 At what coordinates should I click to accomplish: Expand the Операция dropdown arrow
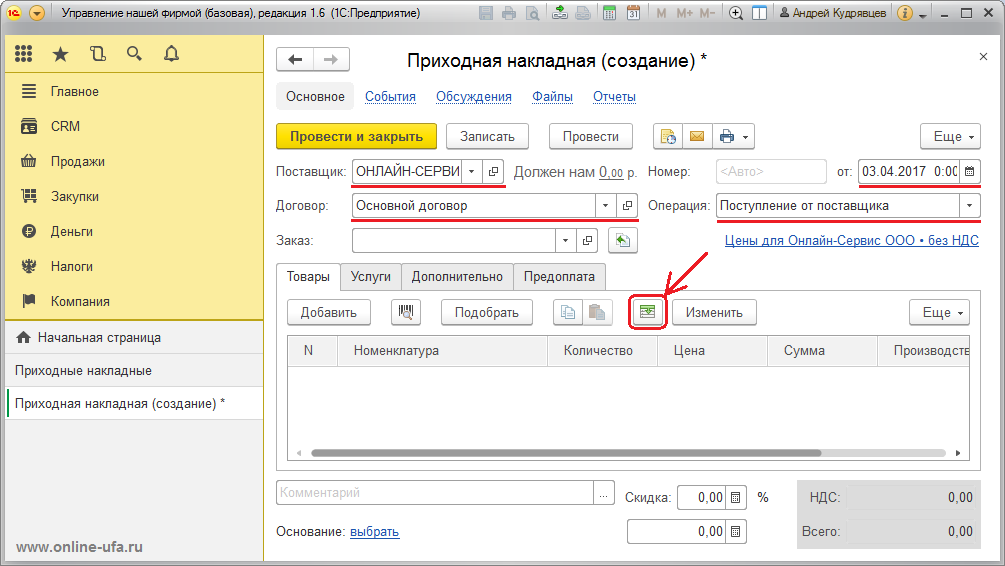(970, 206)
